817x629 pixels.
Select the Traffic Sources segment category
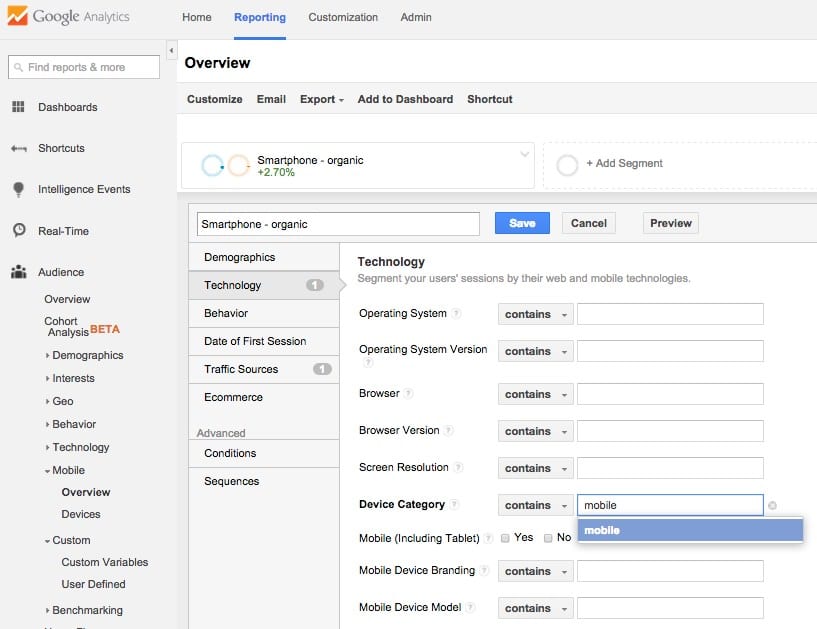tap(241, 369)
